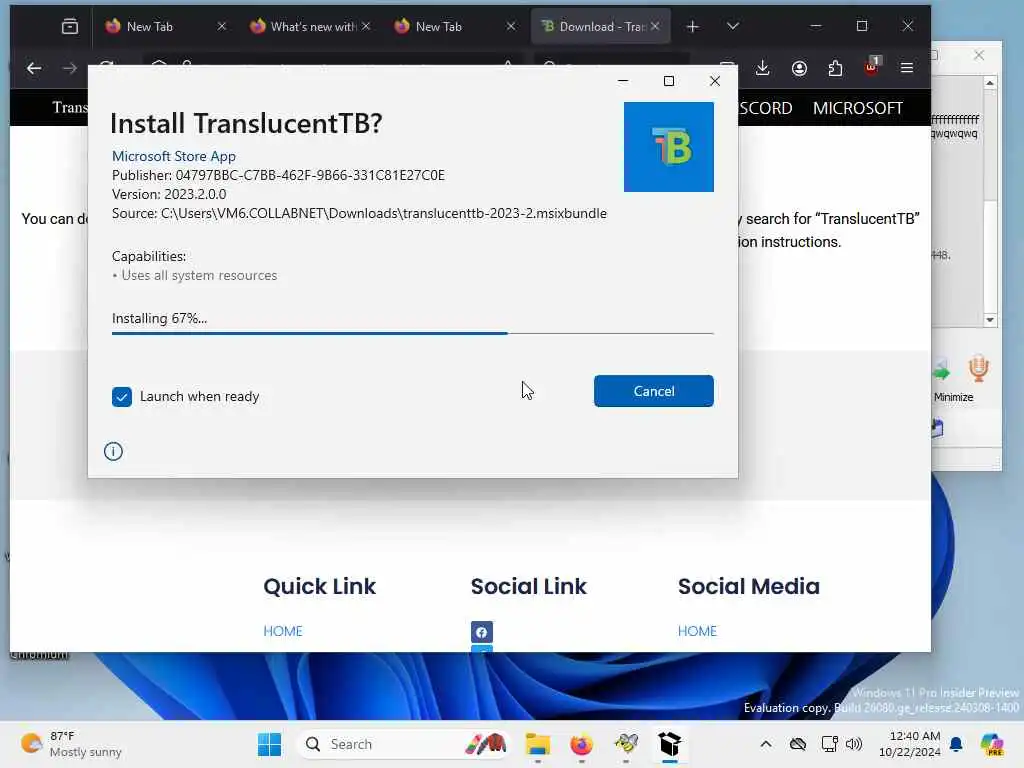The image size is (1024, 768).
Task: Open the volume tray icon
Action: tap(854, 744)
